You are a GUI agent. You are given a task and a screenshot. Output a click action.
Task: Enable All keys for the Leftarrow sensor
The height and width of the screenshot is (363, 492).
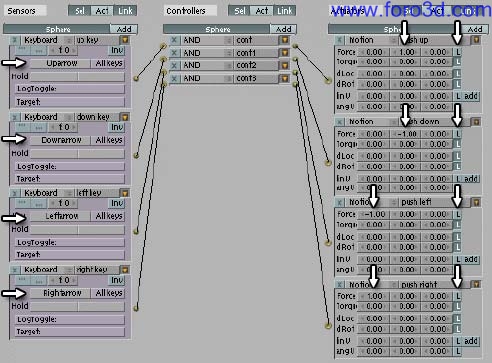(x=108, y=216)
